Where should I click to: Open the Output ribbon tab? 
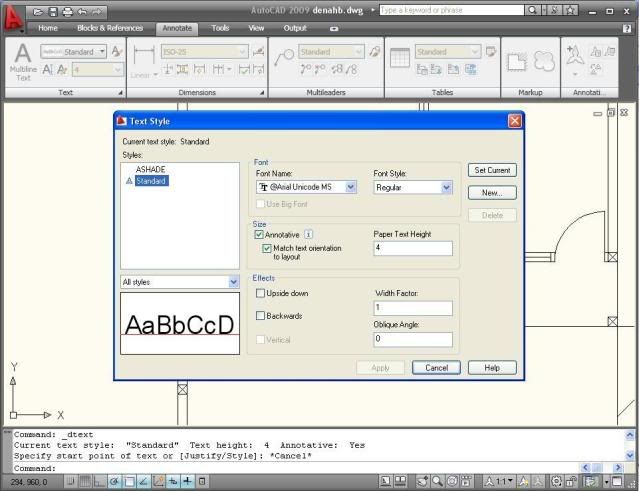pyautogui.click(x=295, y=28)
